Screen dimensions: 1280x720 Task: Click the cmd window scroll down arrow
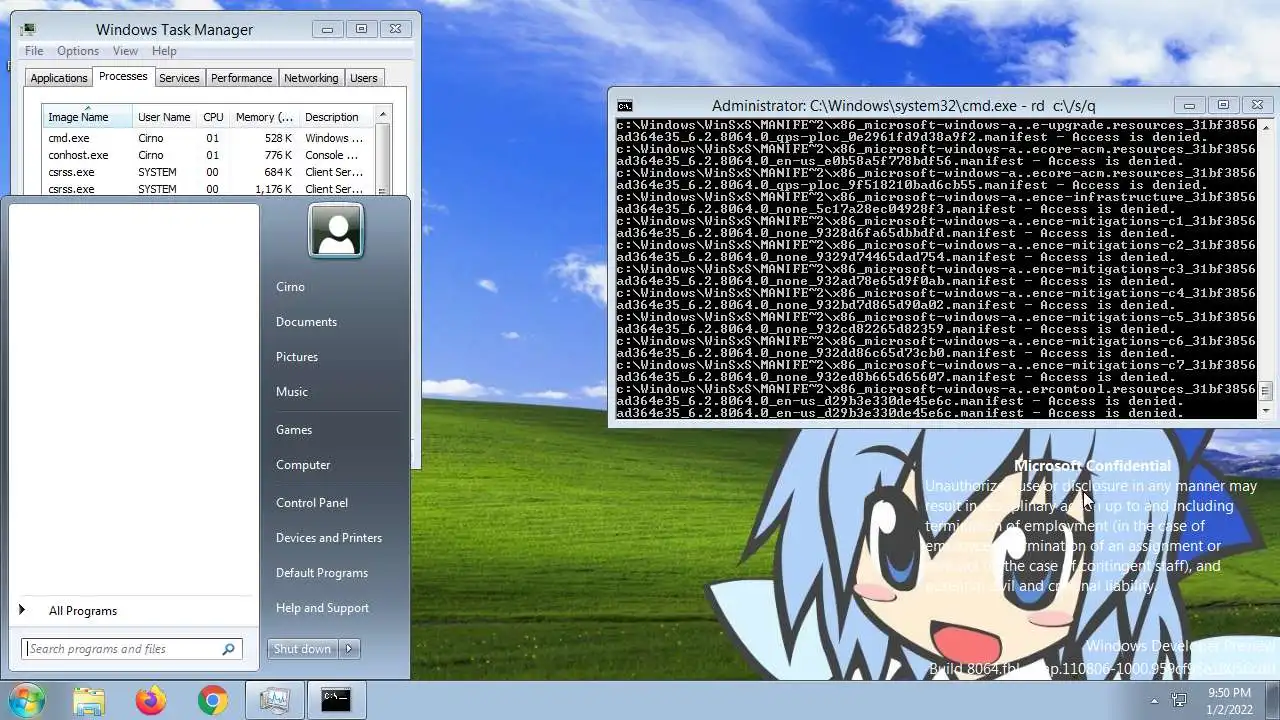pyautogui.click(x=1265, y=410)
